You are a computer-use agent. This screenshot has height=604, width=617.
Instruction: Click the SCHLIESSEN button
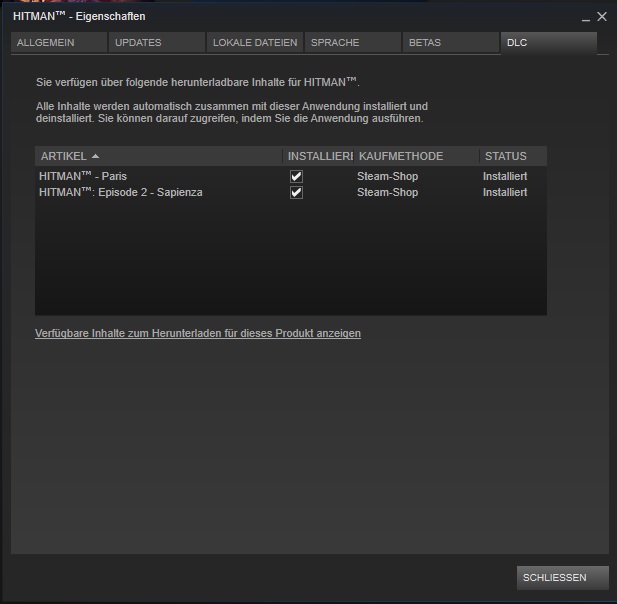pos(563,578)
